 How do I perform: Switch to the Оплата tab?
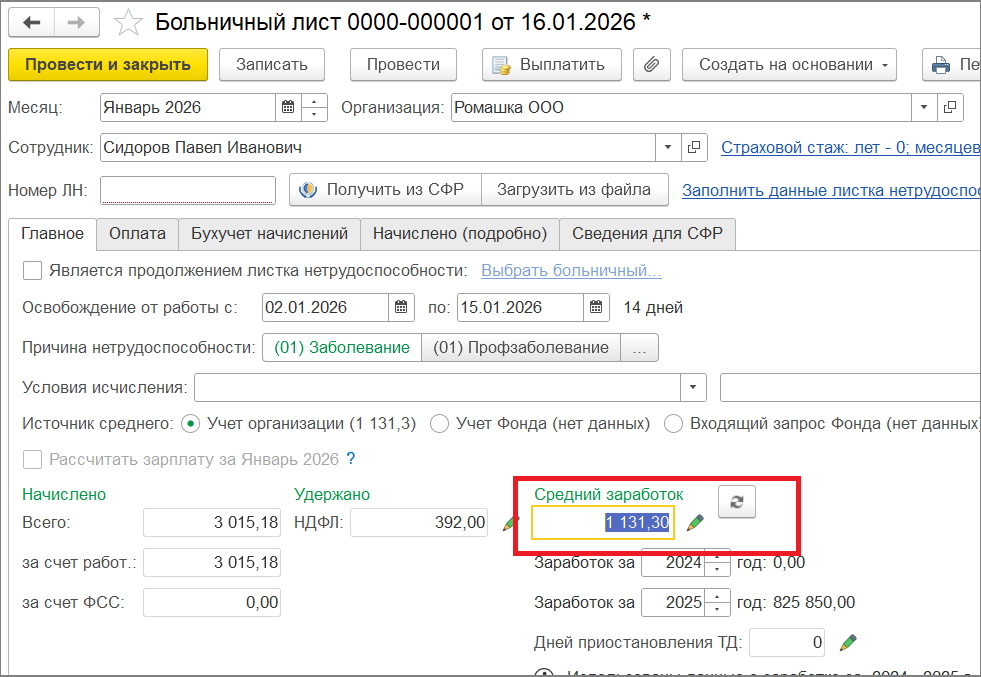click(137, 234)
